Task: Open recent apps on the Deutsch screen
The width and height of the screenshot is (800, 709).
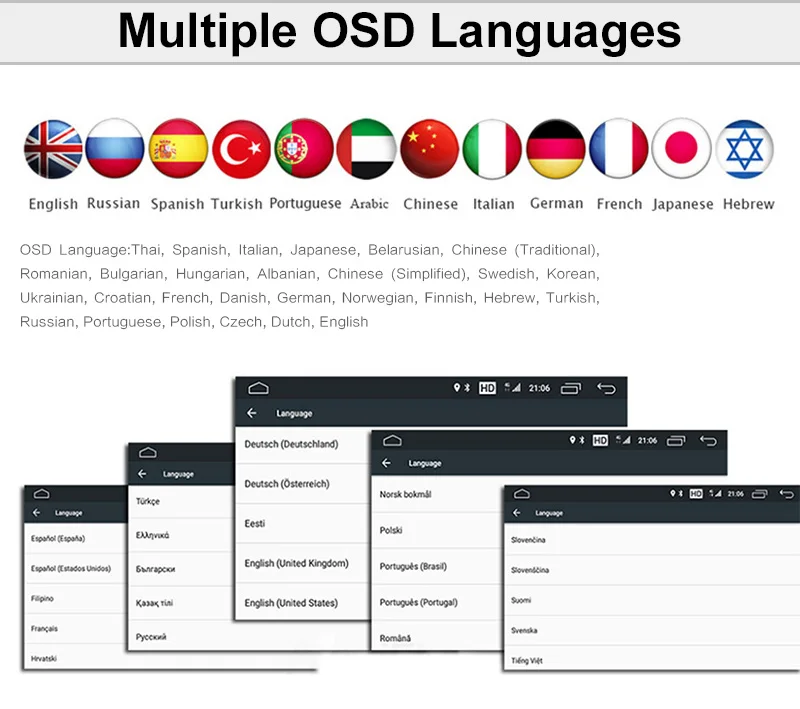Action: pyautogui.click(x=571, y=389)
